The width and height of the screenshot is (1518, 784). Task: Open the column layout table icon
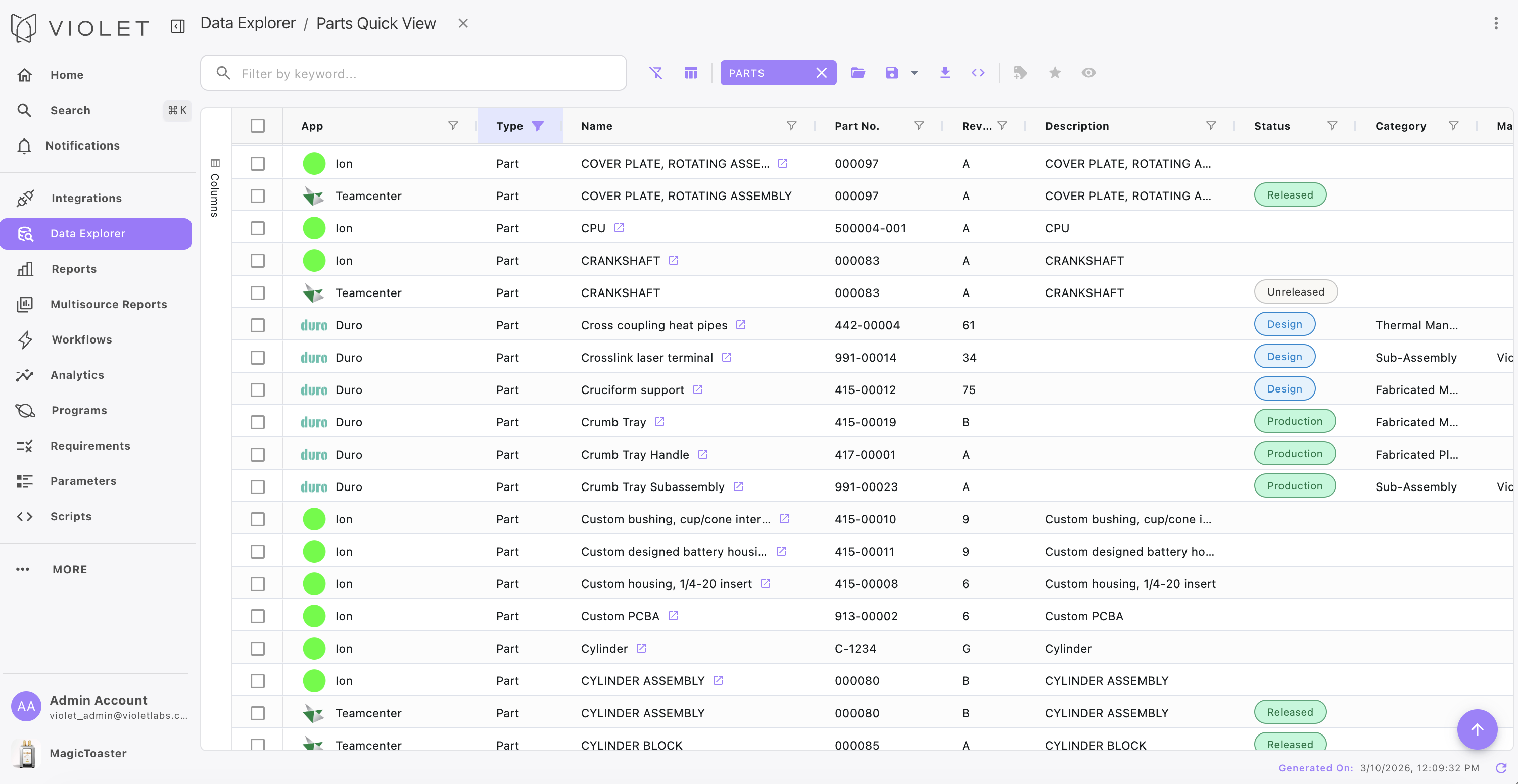[691, 73]
